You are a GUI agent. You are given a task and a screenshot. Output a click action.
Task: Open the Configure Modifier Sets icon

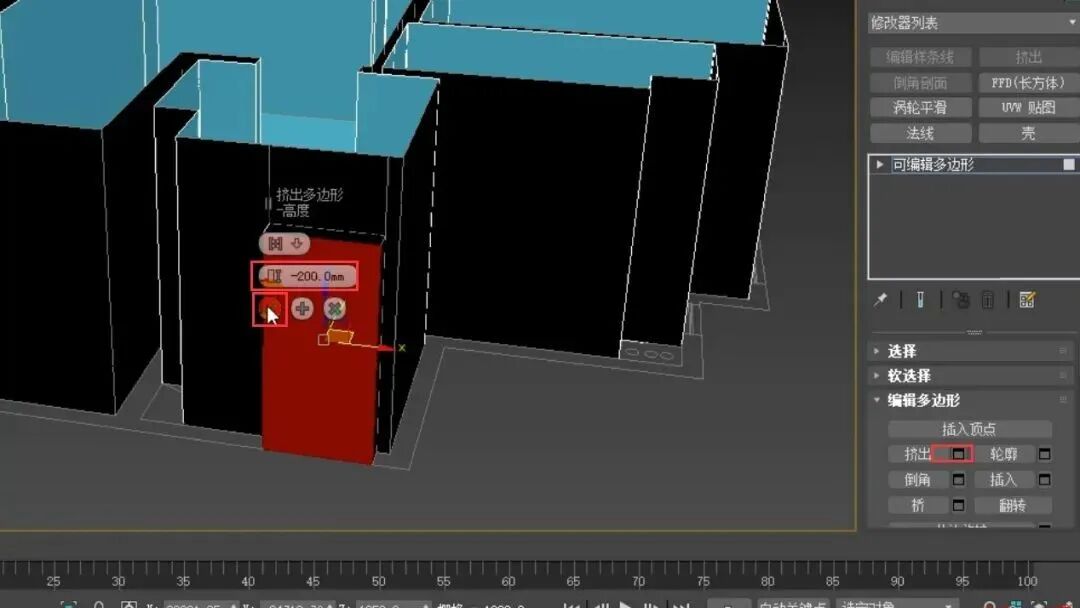point(1027,300)
